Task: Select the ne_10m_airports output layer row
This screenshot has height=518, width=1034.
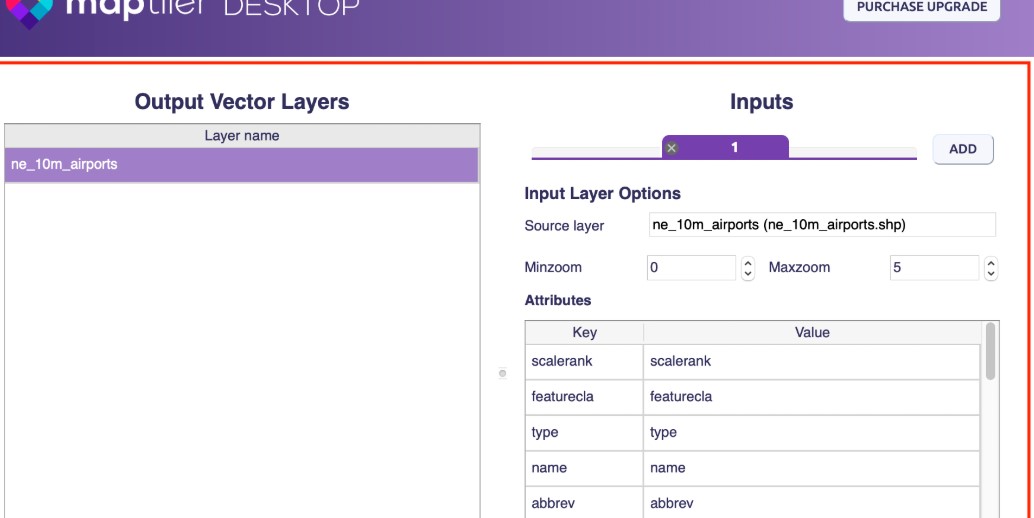Action: coord(241,165)
